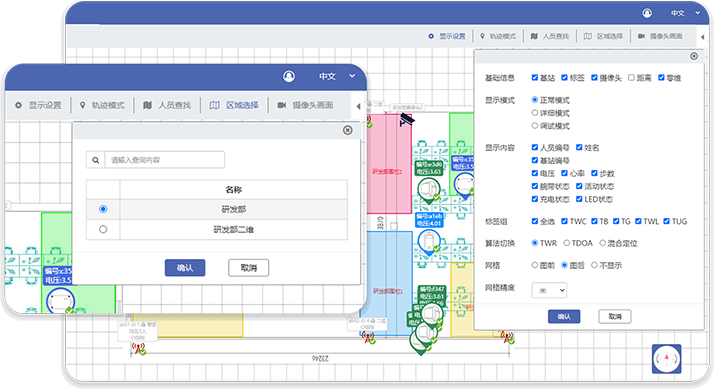The height and width of the screenshot is (389, 714).
Task: Toggle the 电压 checkbox
Action: pos(535,173)
